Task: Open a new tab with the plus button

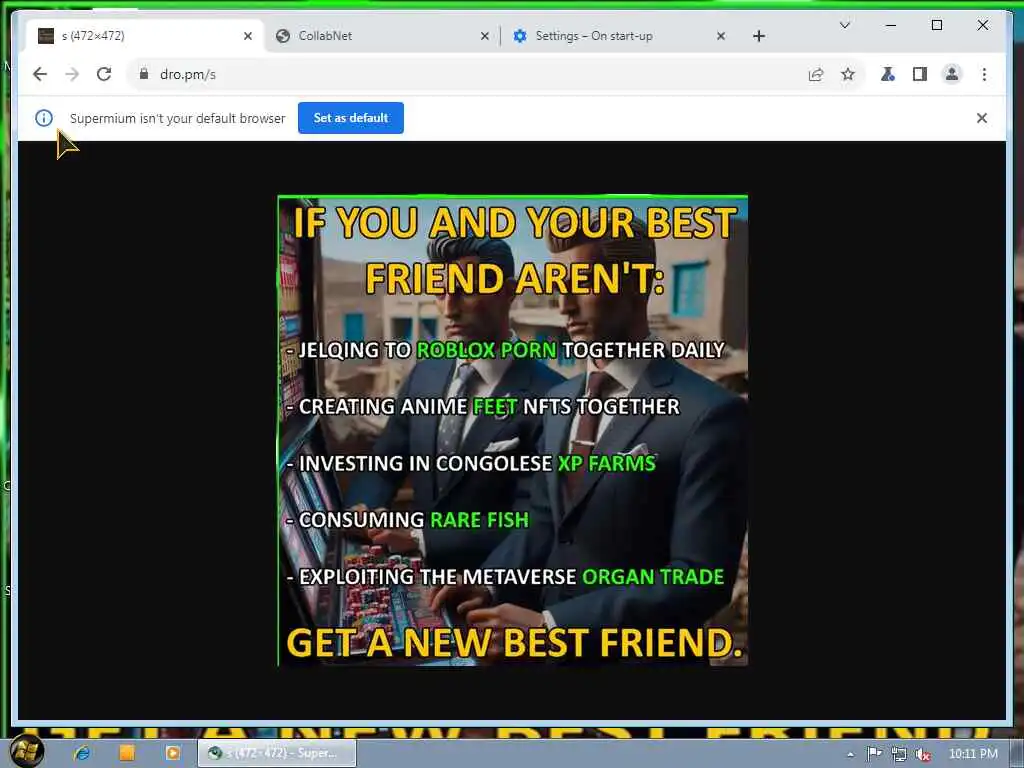Action: pyautogui.click(x=759, y=36)
